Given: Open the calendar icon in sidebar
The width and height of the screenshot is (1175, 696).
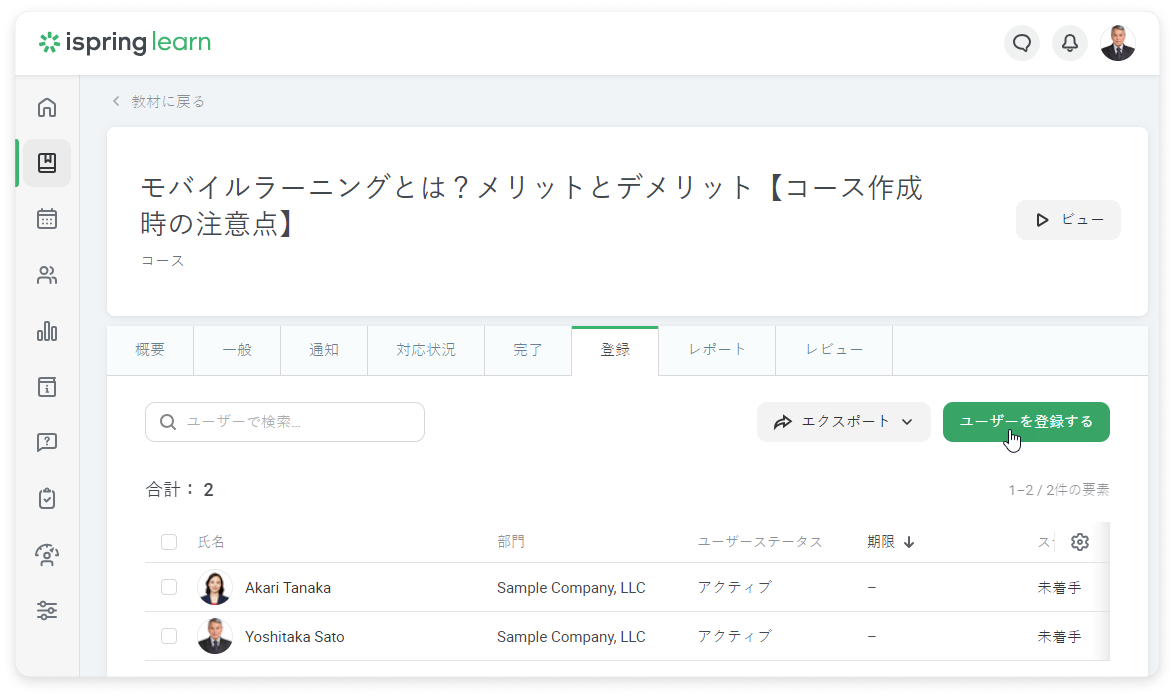Looking at the screenshot, I should (x=47, y=219).
